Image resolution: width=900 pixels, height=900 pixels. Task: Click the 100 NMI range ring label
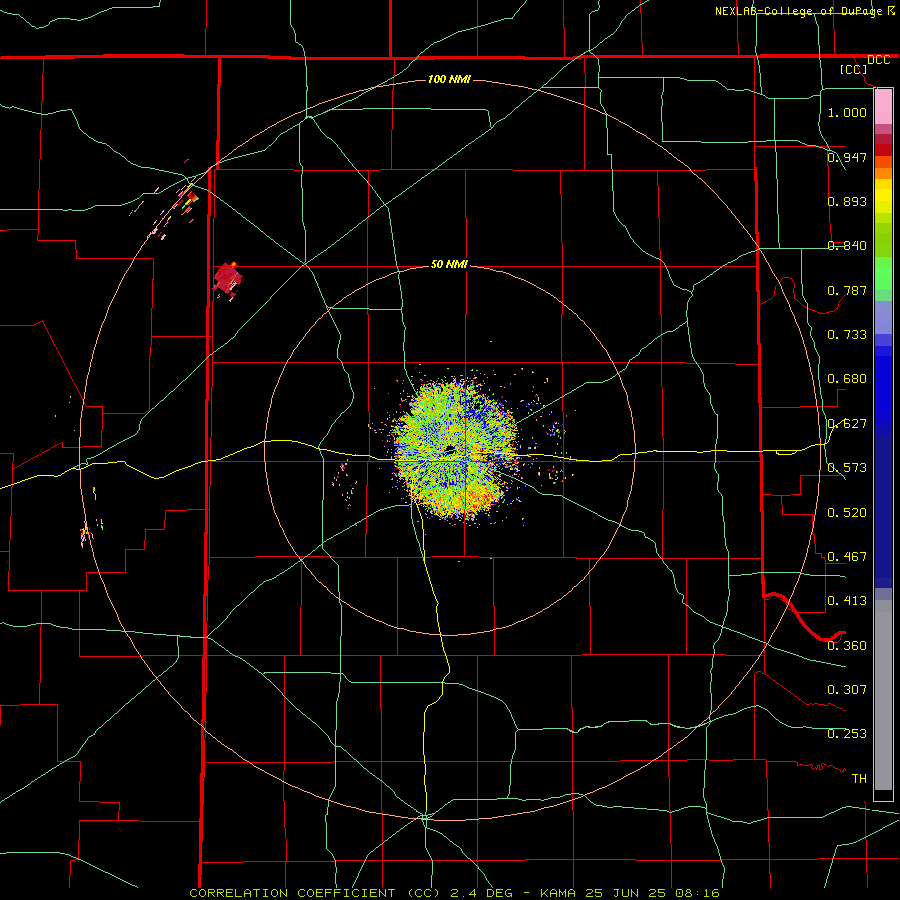(x=449, y=79)
